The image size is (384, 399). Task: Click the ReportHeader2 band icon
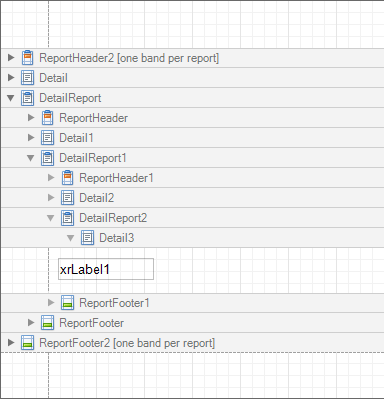click(x=27, y=58)
